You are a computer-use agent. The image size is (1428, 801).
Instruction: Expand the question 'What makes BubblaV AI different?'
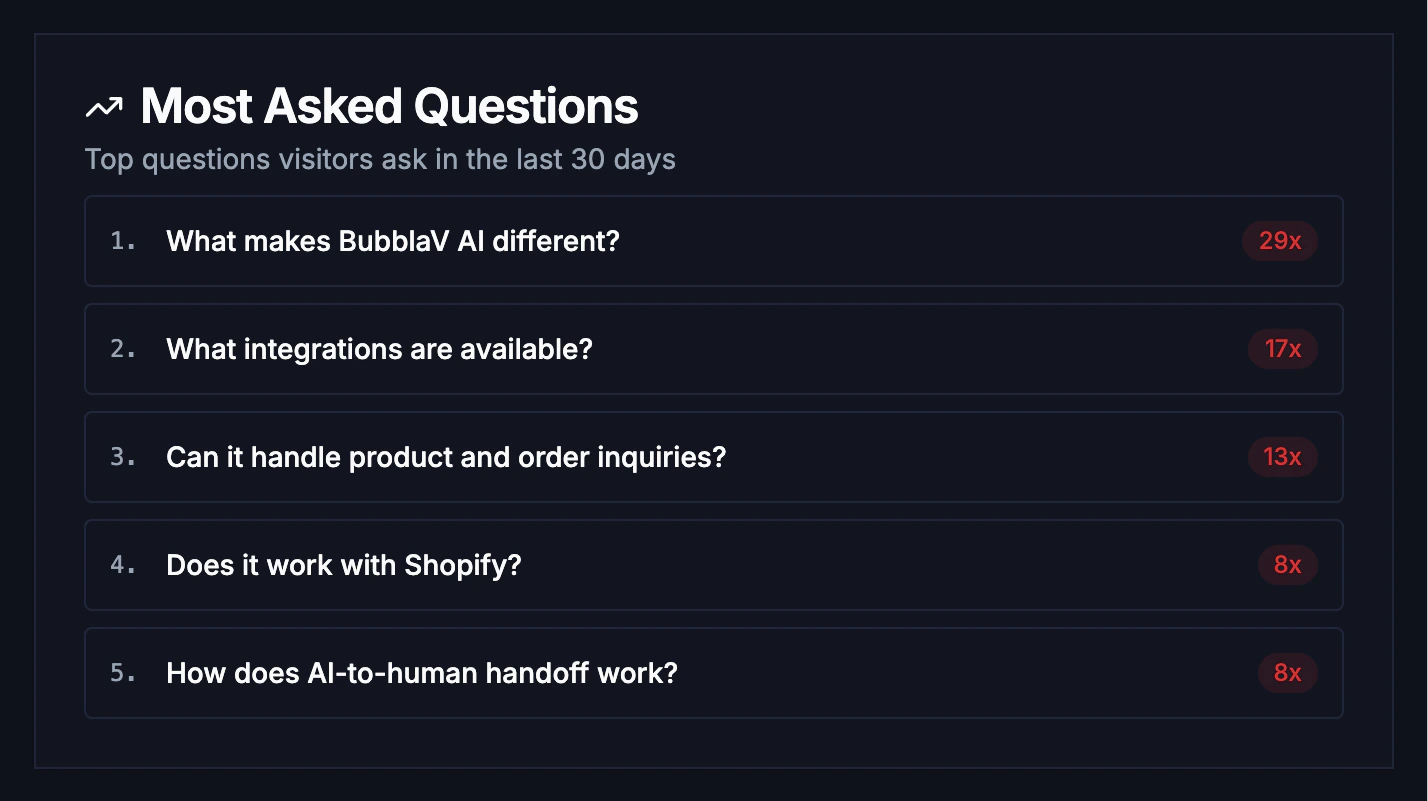click(392, 241)
